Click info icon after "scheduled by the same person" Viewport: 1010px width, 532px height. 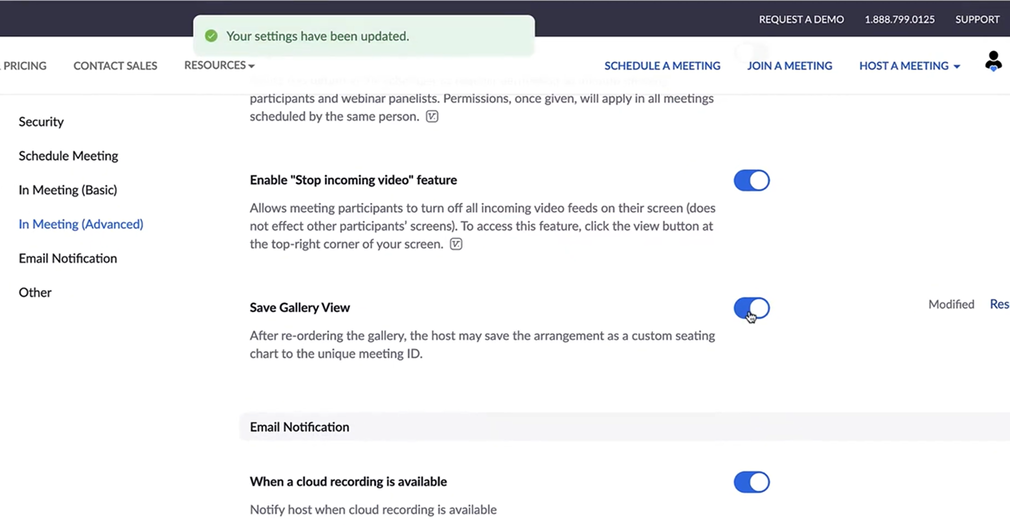432,117
